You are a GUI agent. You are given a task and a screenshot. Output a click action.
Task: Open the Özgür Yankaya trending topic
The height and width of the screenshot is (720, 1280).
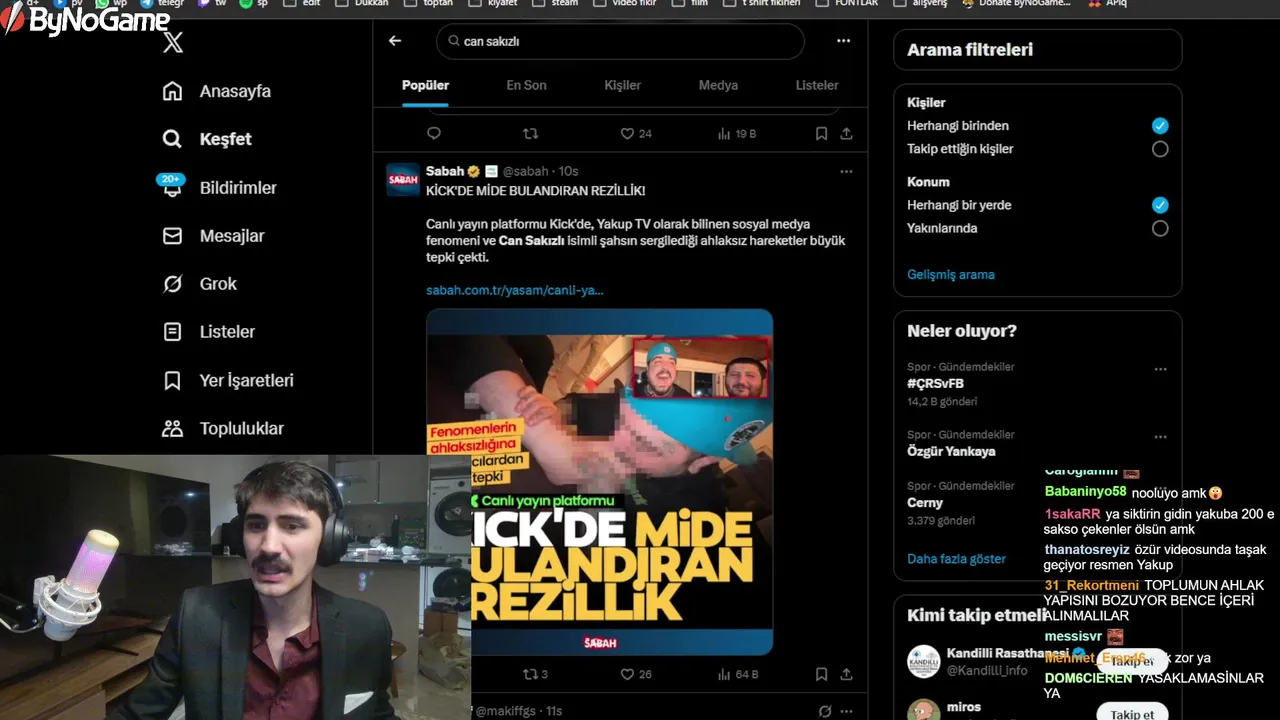click(x=951, y=451)
